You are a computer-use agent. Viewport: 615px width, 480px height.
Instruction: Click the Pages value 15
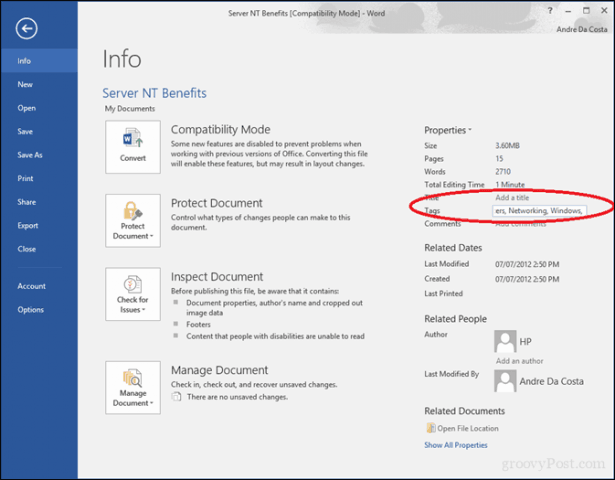pyautogui.click(x=499, y=158)
